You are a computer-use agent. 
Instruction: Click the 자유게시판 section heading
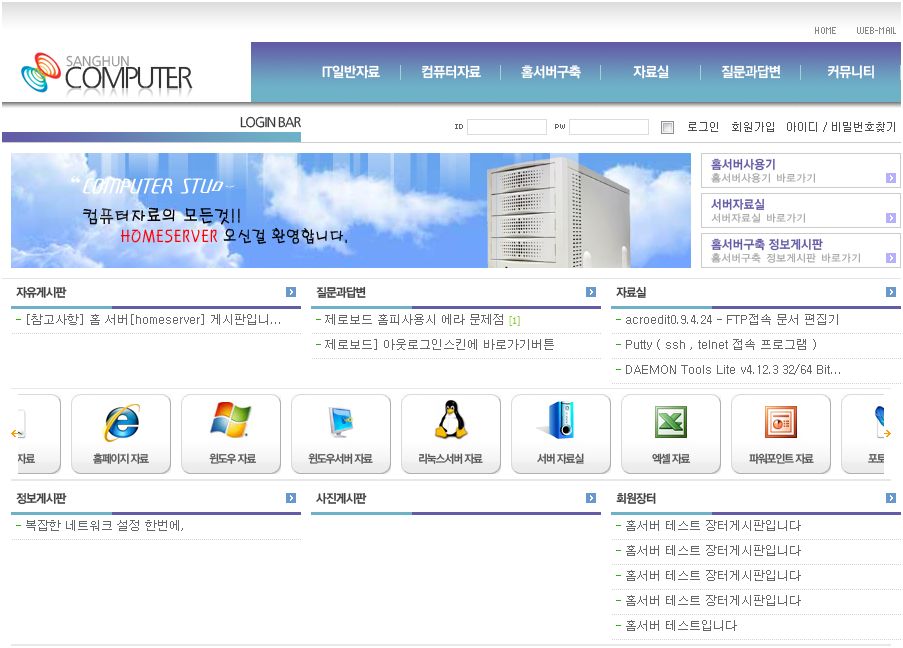point(41,292)
